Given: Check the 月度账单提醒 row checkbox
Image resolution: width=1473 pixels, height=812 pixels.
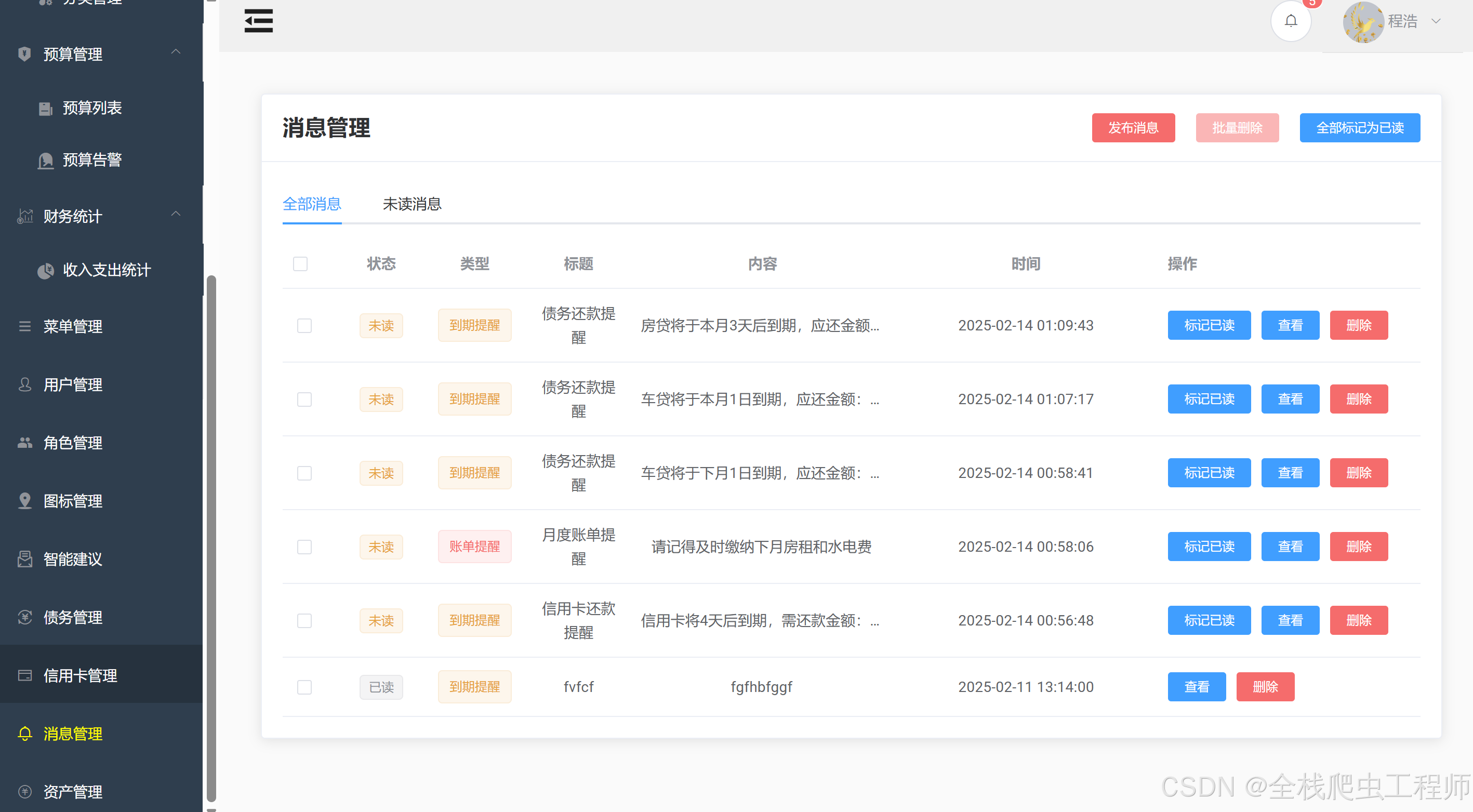Looking at the screenshot, I should pyautogui.click(x=304, y=547).
